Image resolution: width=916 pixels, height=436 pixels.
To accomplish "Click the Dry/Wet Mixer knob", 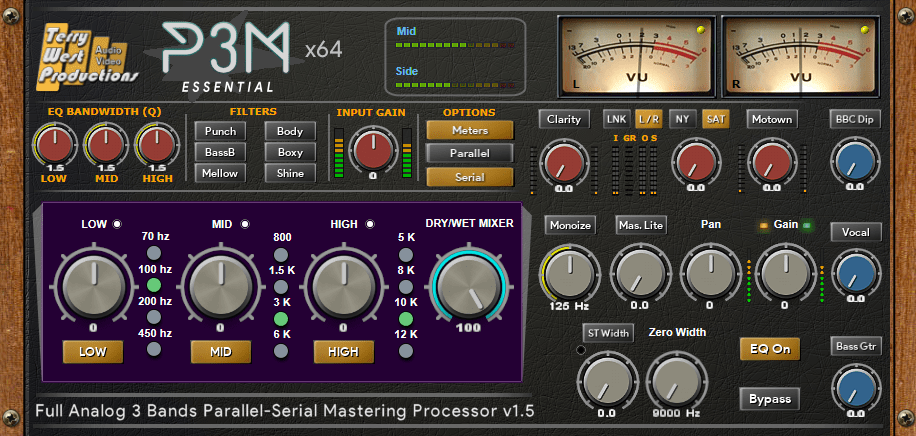I will pos(469,287).
